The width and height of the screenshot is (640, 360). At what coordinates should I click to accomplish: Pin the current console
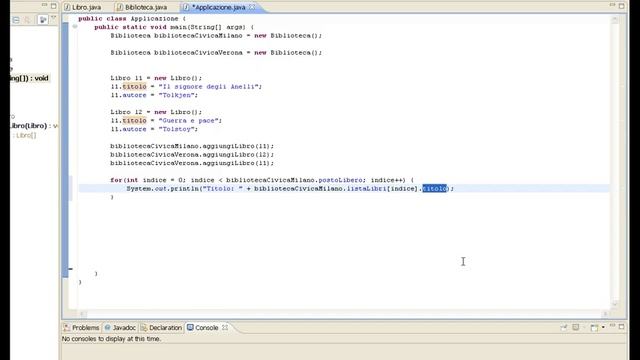pos(564,327)
